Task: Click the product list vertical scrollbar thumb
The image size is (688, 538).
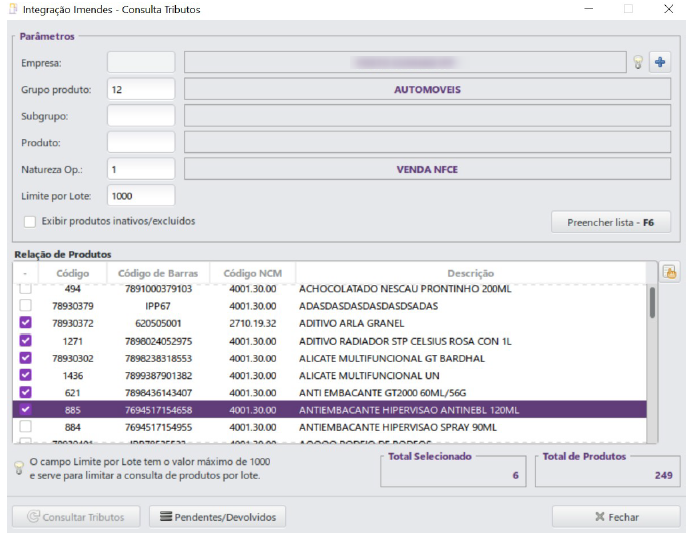Action: (x=652, y=302)
